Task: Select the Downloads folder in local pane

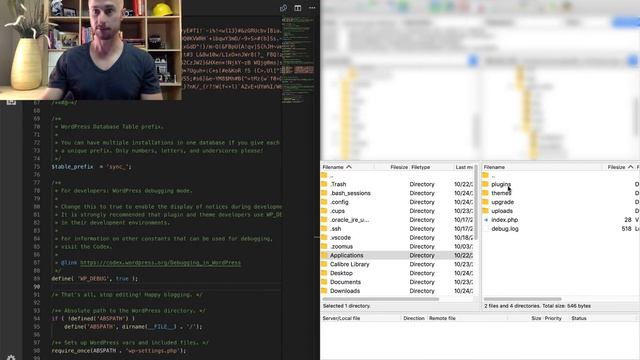Action: [x=345, y=291]
